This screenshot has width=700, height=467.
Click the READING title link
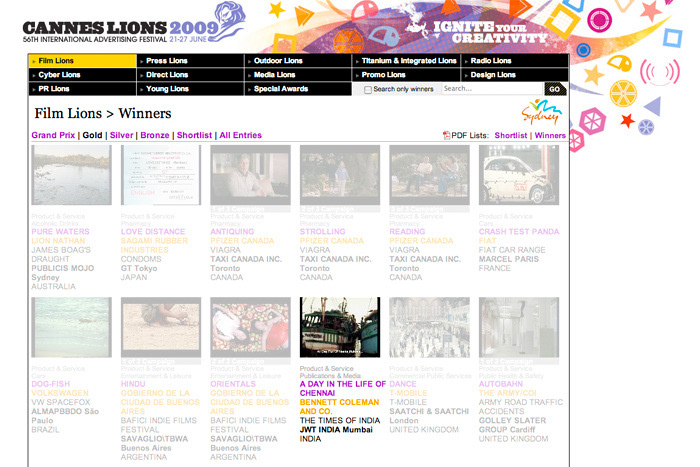coord(407,232)
